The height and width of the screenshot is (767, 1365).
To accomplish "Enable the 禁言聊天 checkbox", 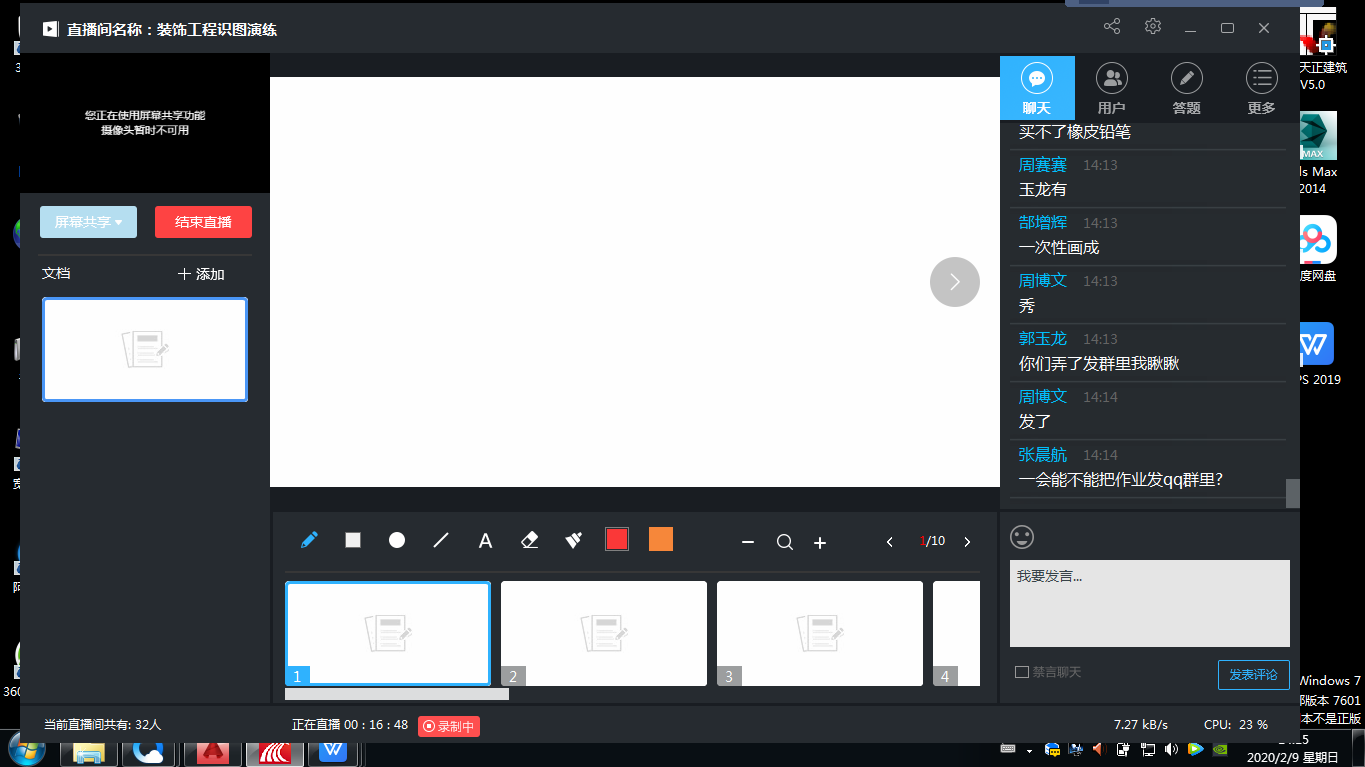I will tap(1022, 672).
